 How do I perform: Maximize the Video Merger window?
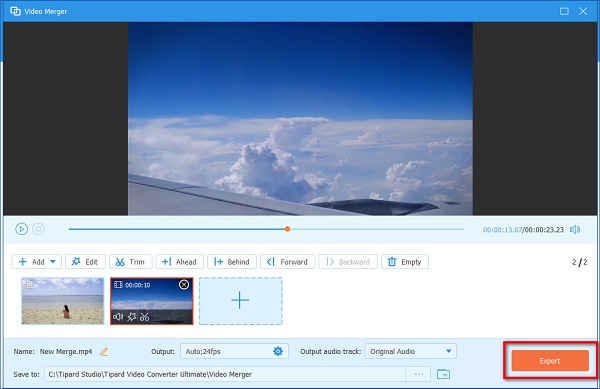(x=564, y=11)
